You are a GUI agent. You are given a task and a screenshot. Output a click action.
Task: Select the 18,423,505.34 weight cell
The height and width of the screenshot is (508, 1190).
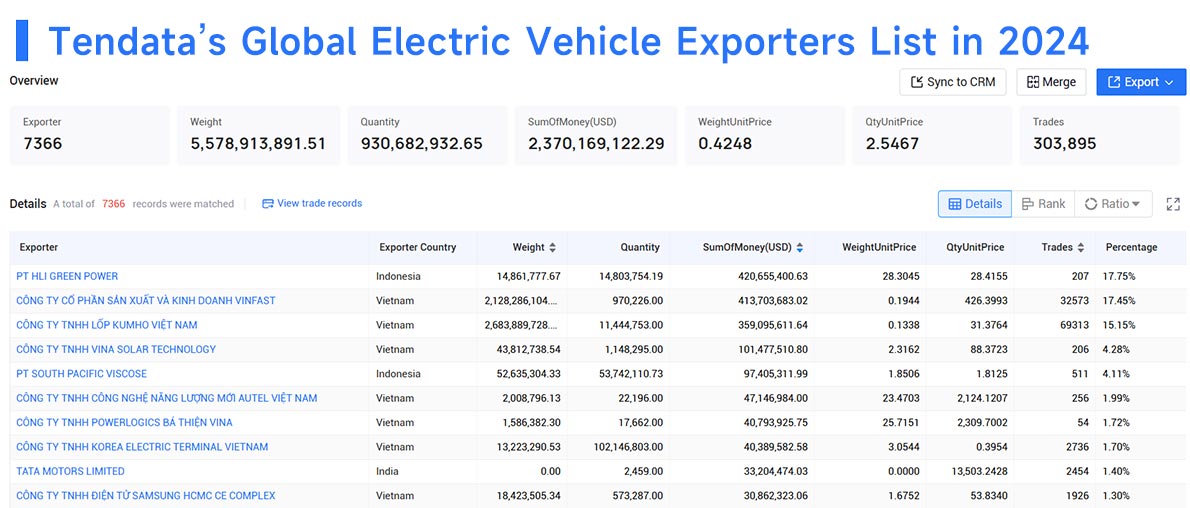[x=521, y=495]
